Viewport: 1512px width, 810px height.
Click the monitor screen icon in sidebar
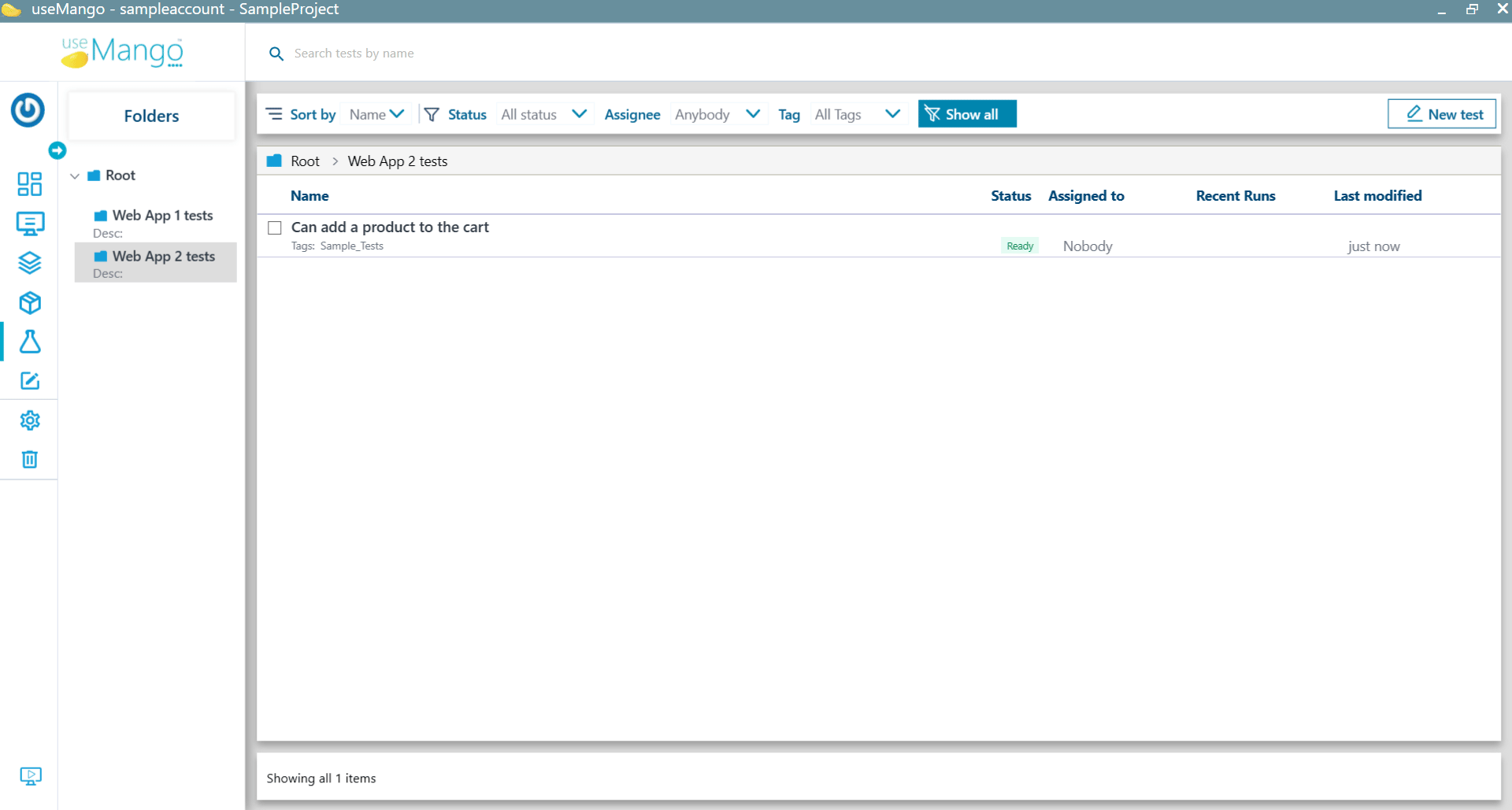(x=29, y=224)
